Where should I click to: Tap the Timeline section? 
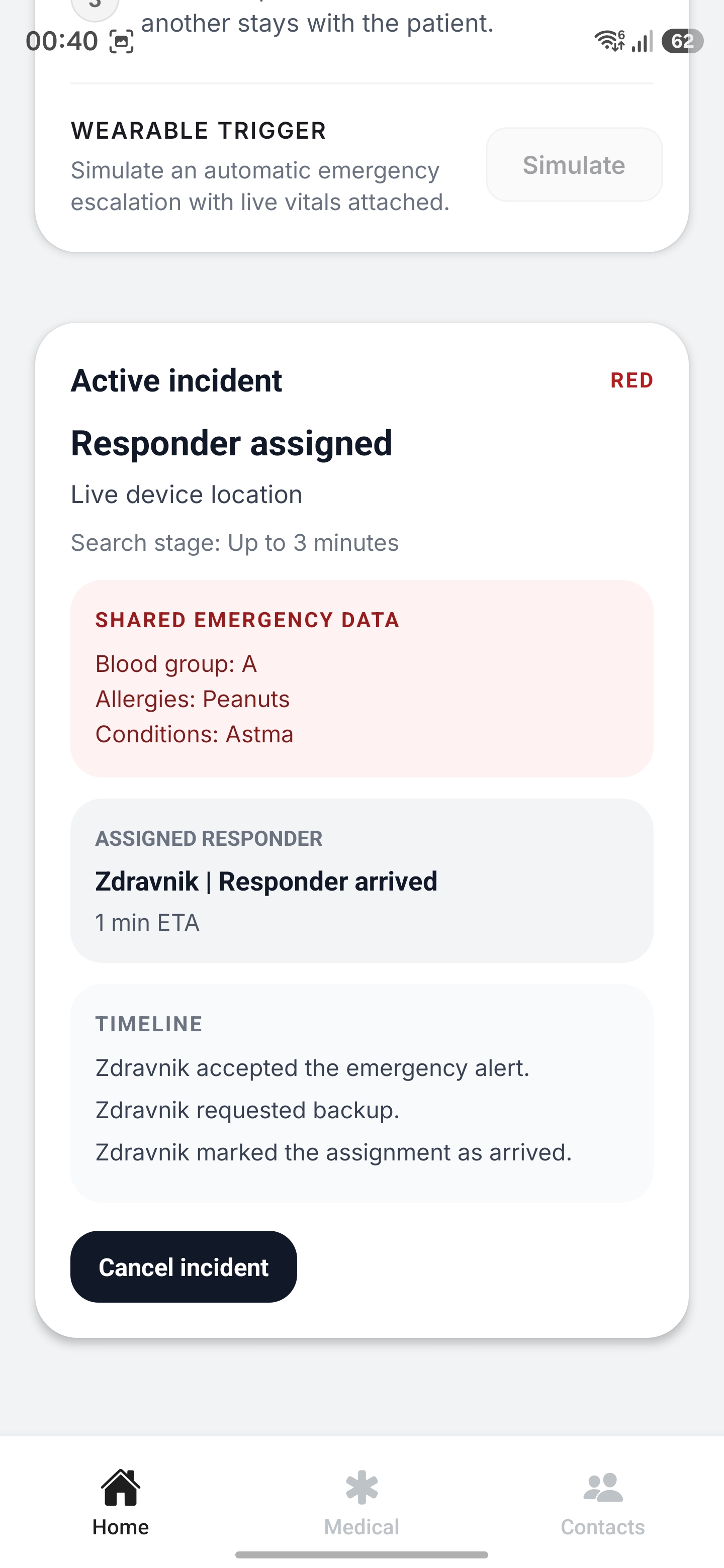361,1093
